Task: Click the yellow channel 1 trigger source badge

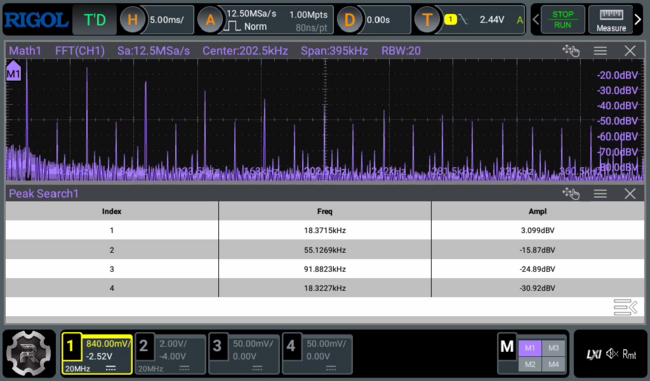Action: pos(450,19)
